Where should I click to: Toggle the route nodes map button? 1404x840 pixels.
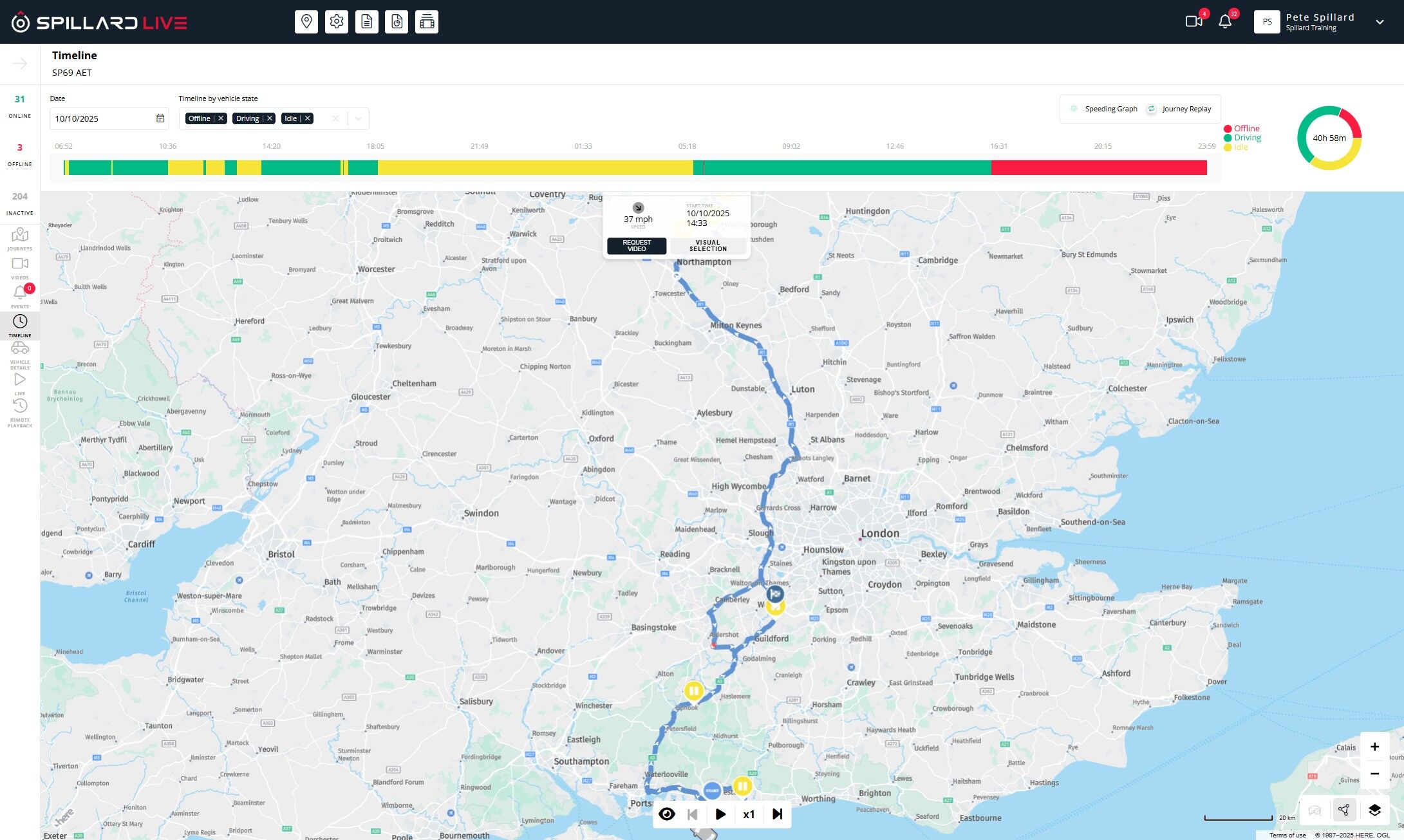point(1343,810)
